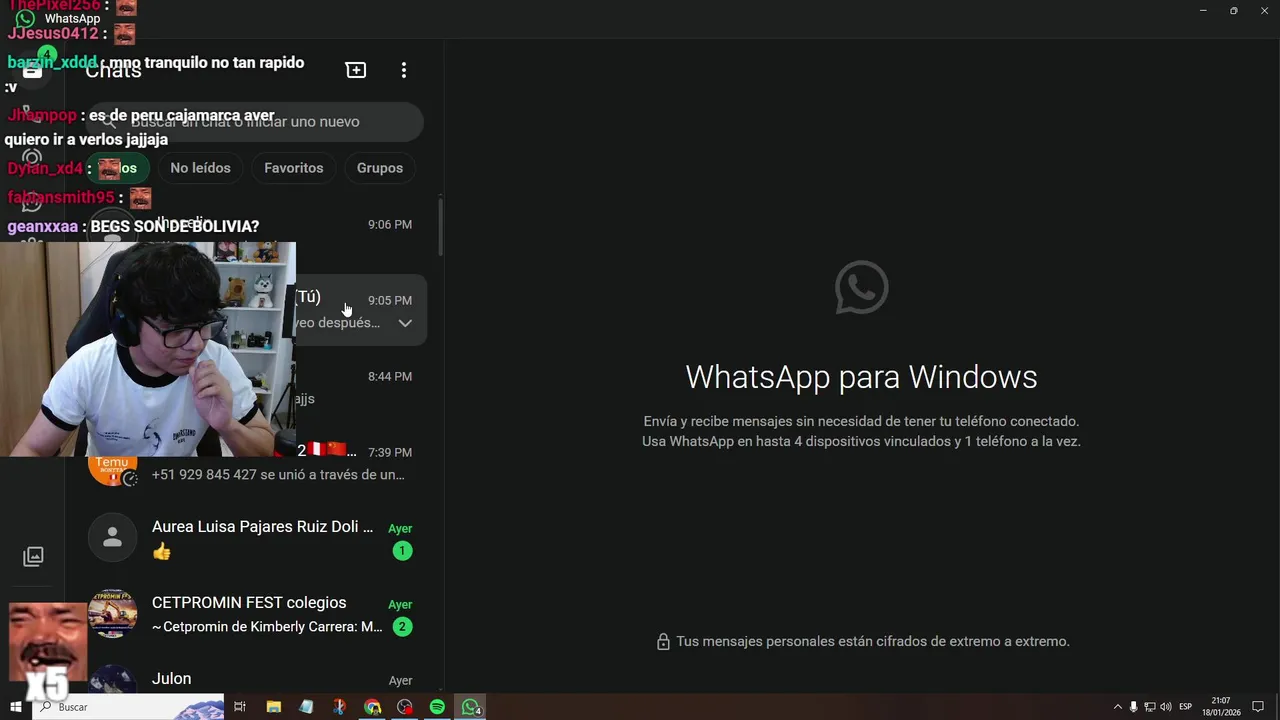Click the blue notepad app icon in taskbar
Screen dimensions: 1280x720
[x=306, y=707]
